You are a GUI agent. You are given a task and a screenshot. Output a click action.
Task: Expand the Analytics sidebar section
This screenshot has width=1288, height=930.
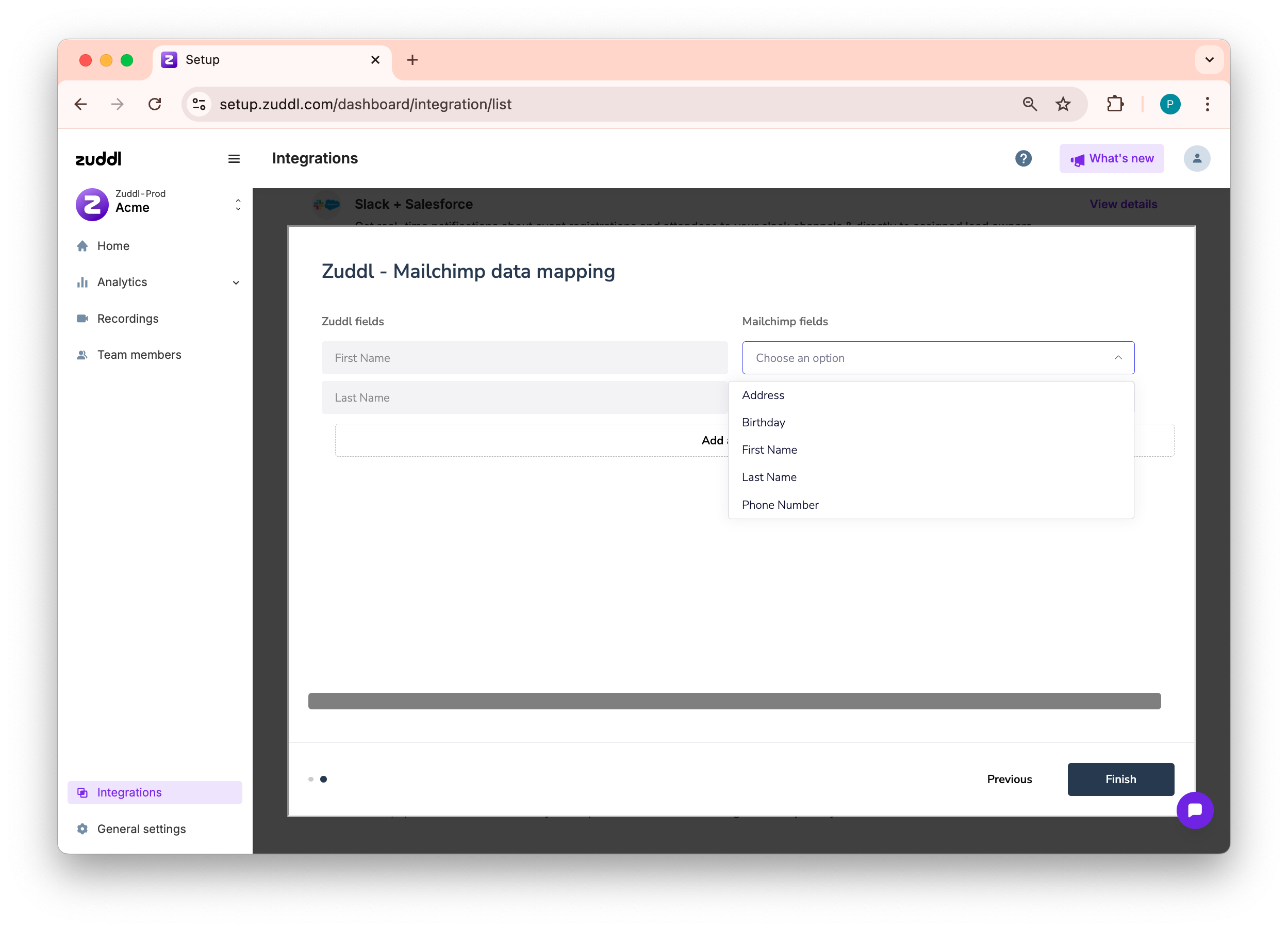tap(158, 282)
